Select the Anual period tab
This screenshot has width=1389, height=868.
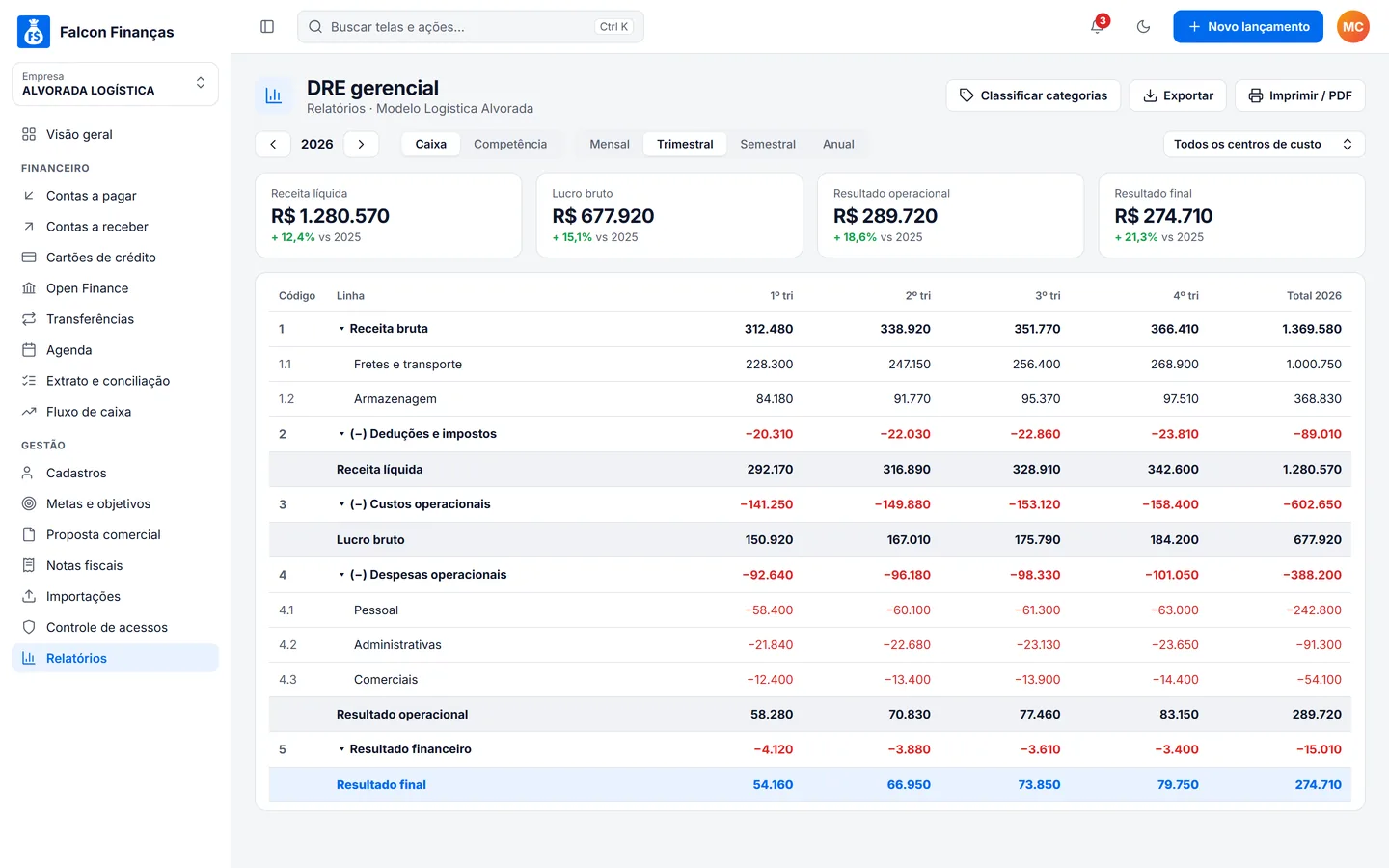coord(838,144)
